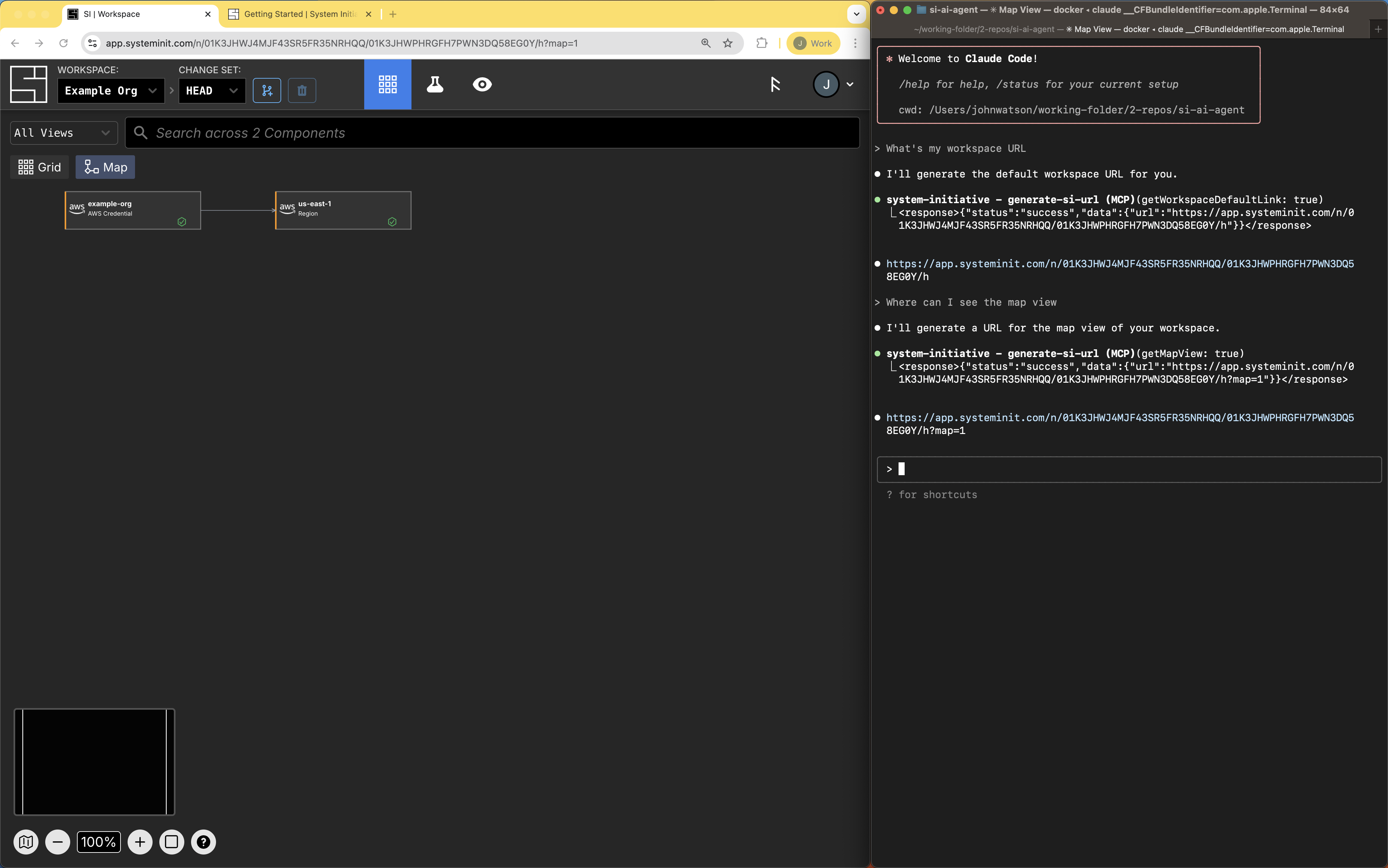Viewport: 1388px width, 868px height.
Task: Click qualification check on us-east-1 node
Action: [392, 222]
